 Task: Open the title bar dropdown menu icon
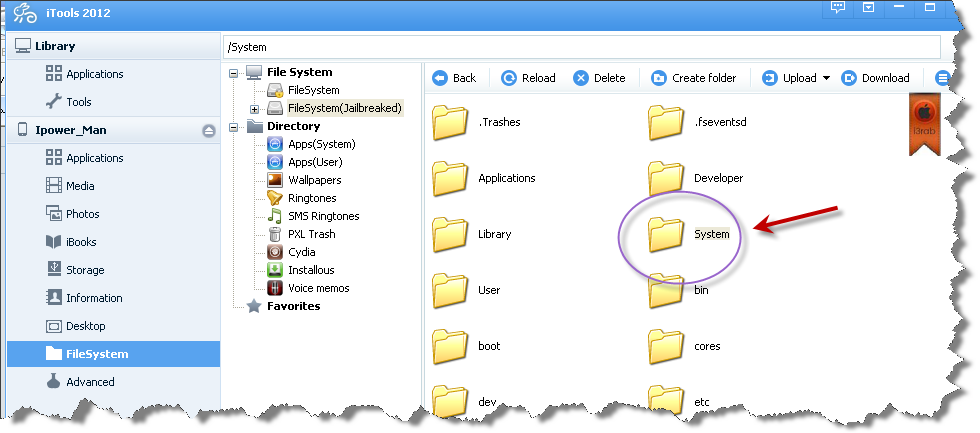pyautogui.click(x=869, y=7)
